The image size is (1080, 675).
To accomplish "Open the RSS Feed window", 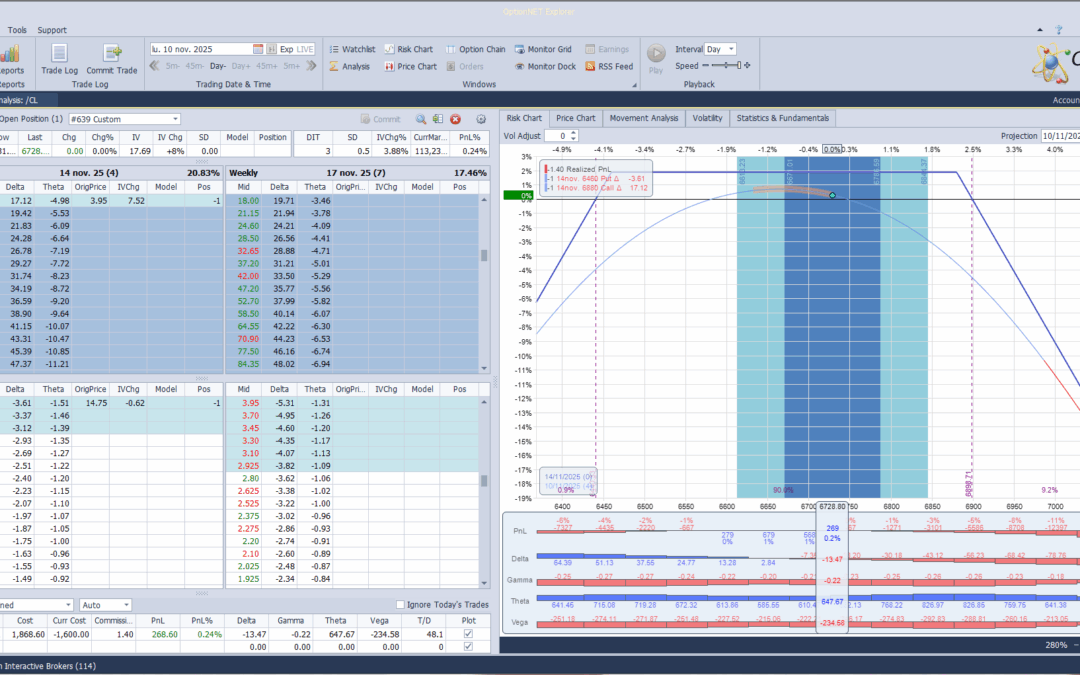I will [x=609, y=66].
